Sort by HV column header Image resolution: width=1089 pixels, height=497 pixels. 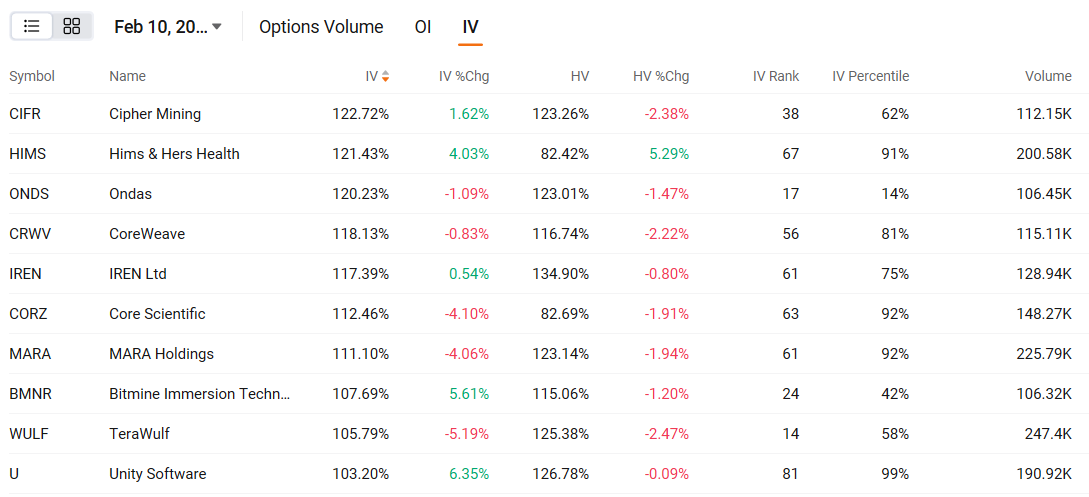click(579, 76)
